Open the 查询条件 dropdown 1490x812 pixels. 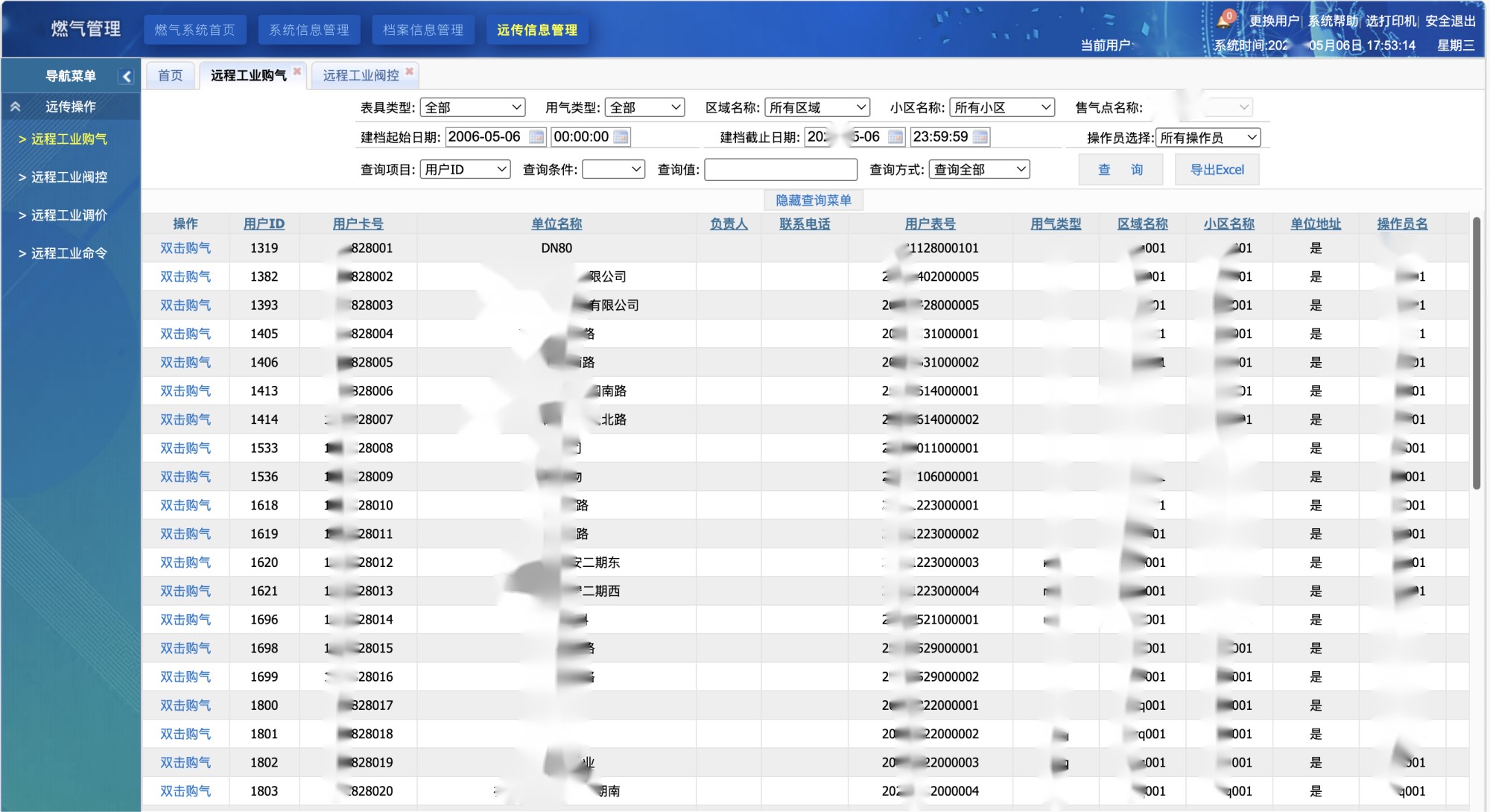(x=613, y=170)
